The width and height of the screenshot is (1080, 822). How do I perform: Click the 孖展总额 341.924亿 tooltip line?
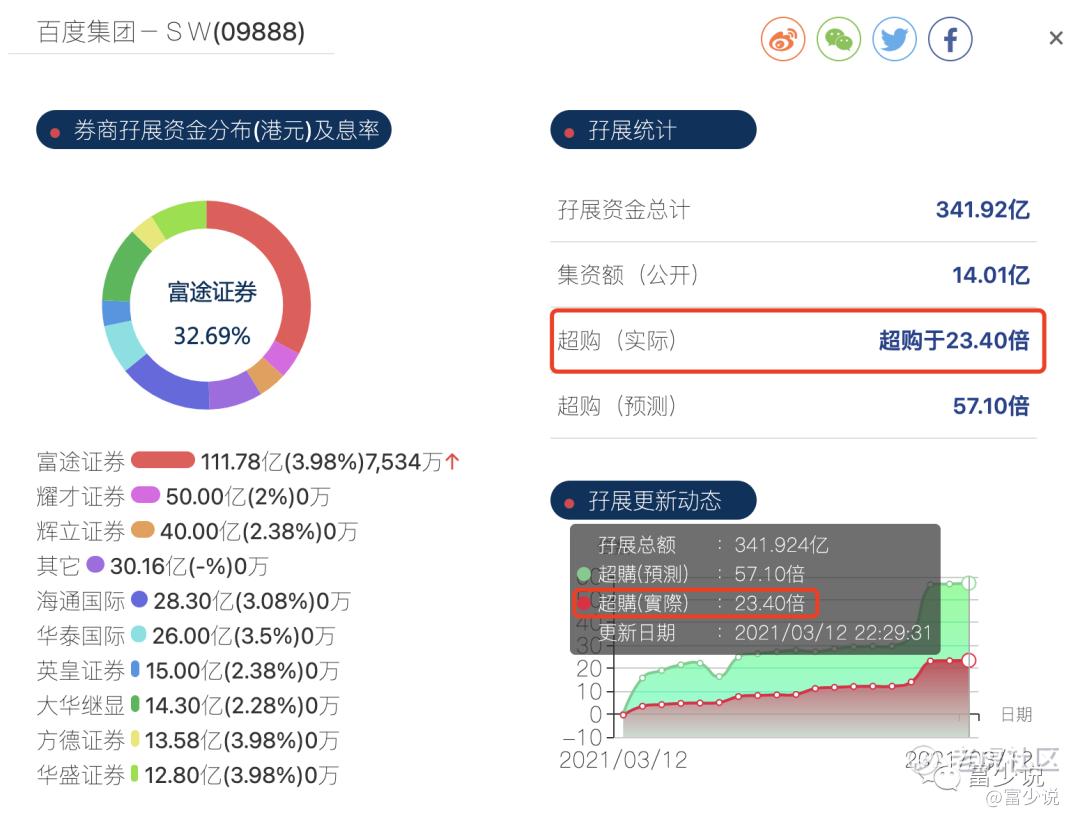[713, 545]
